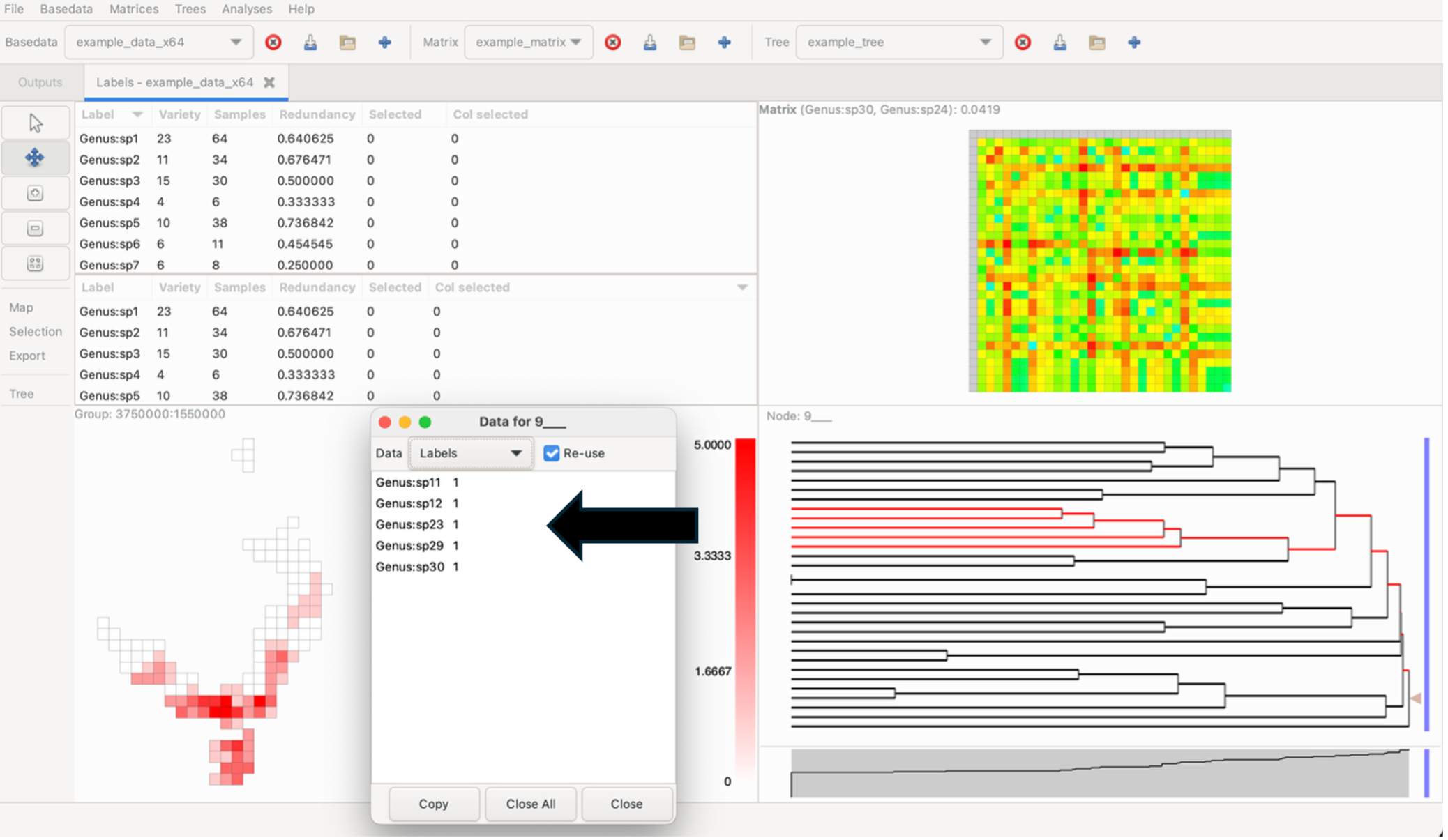Click the zoom fit grid icon

tap(35, 264)
